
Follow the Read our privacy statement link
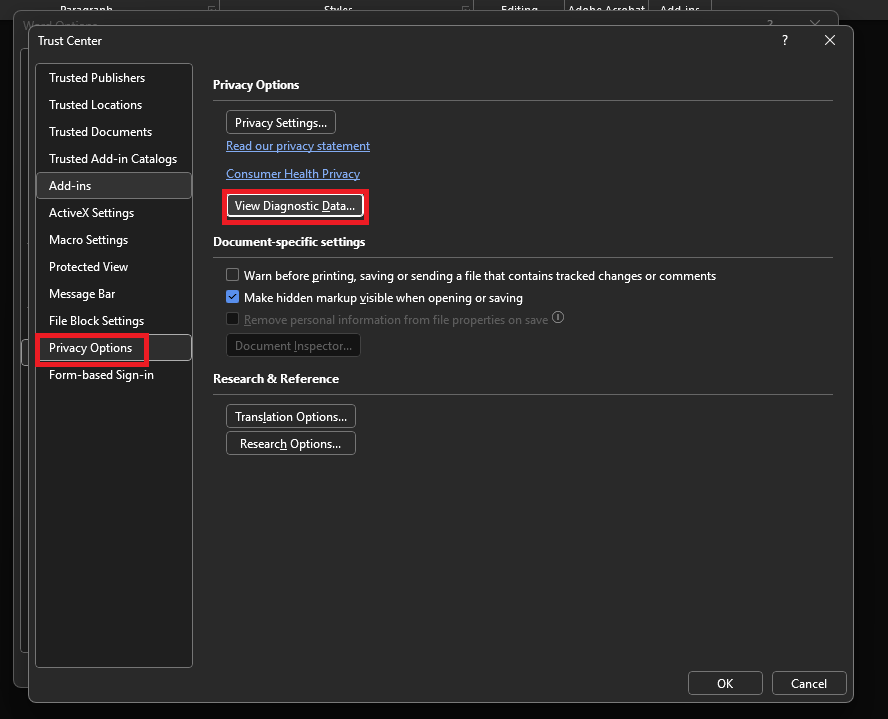coord(298,146)
